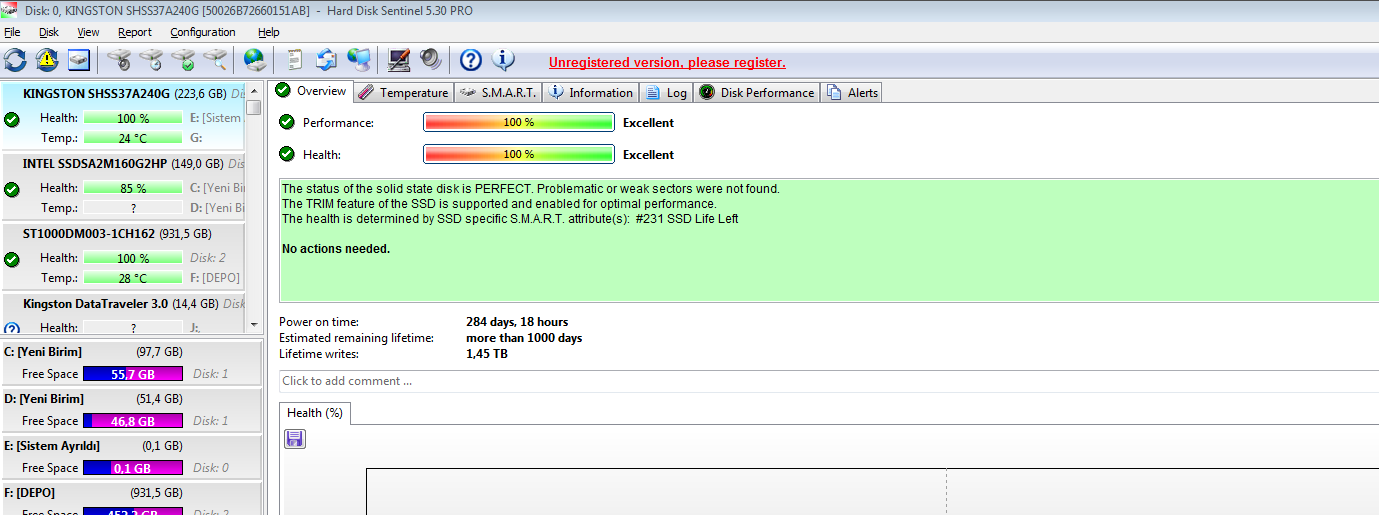Switch to the Log tab

coord(666,92)
